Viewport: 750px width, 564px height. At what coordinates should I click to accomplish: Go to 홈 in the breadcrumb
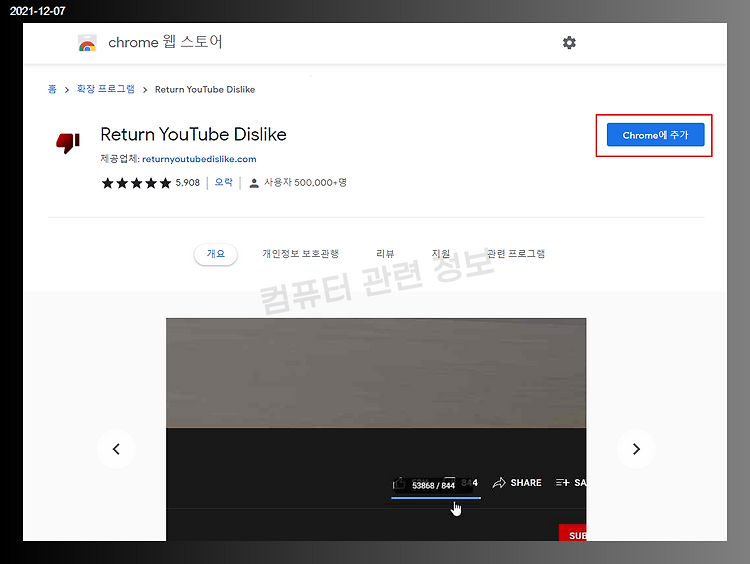point(52,89)
